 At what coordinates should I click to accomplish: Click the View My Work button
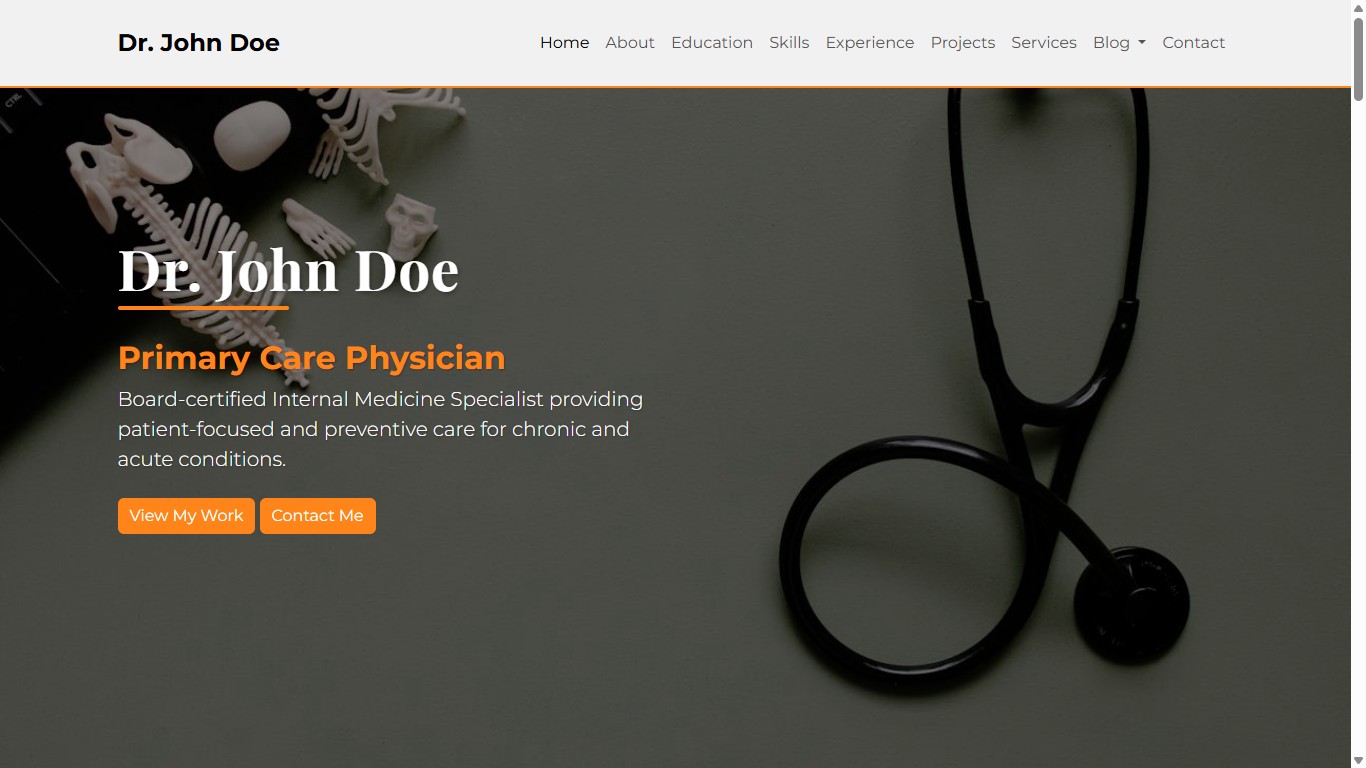186,516
